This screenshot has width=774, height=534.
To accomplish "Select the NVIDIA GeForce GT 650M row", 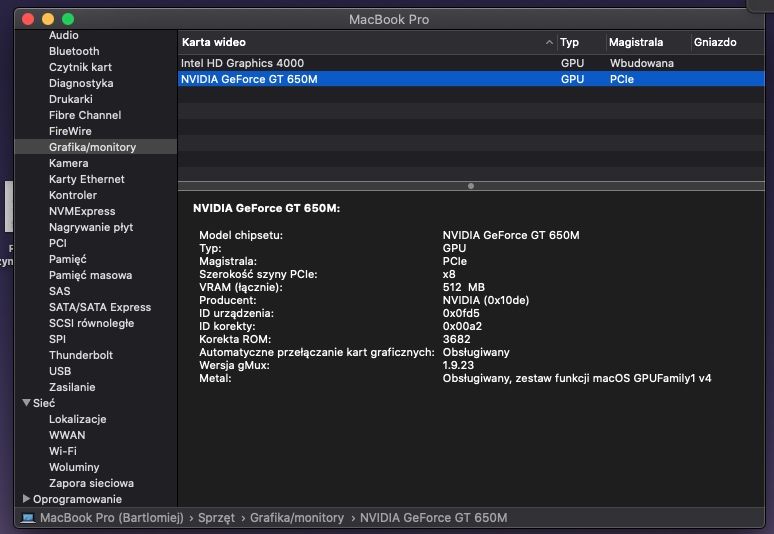I will (x=471, y=79).
